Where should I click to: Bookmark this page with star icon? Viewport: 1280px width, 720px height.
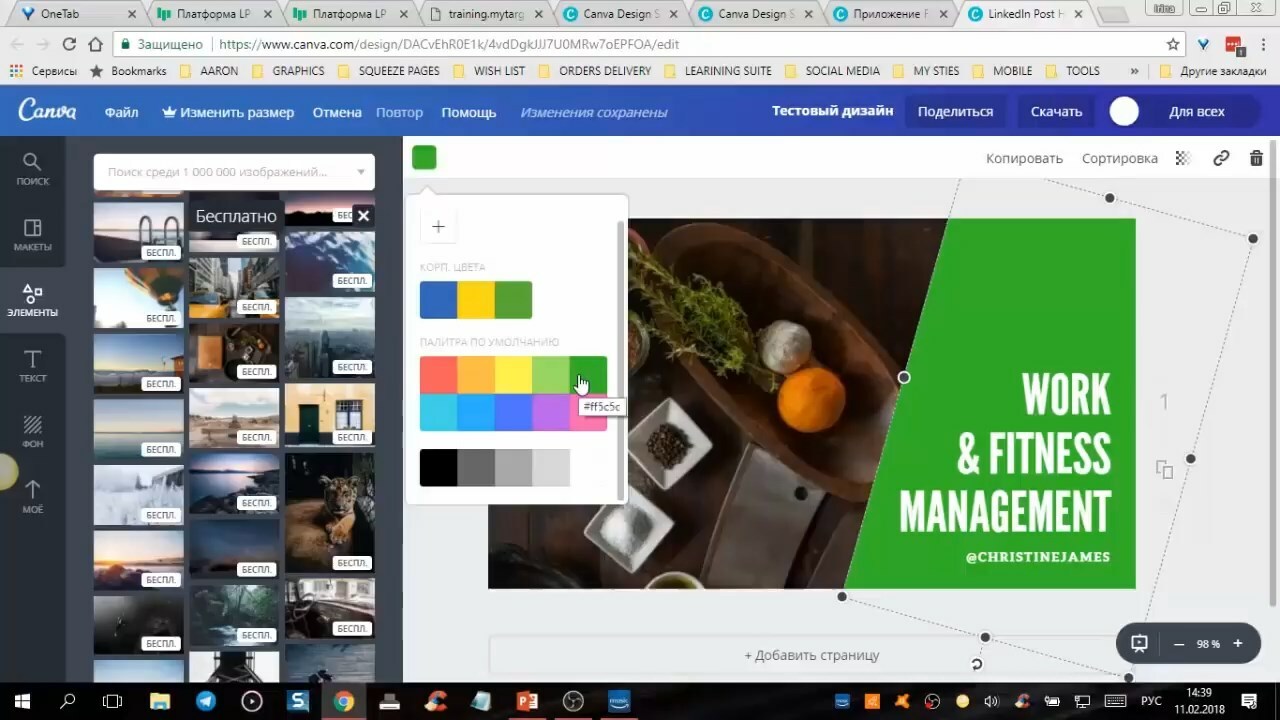point(1173,44)
